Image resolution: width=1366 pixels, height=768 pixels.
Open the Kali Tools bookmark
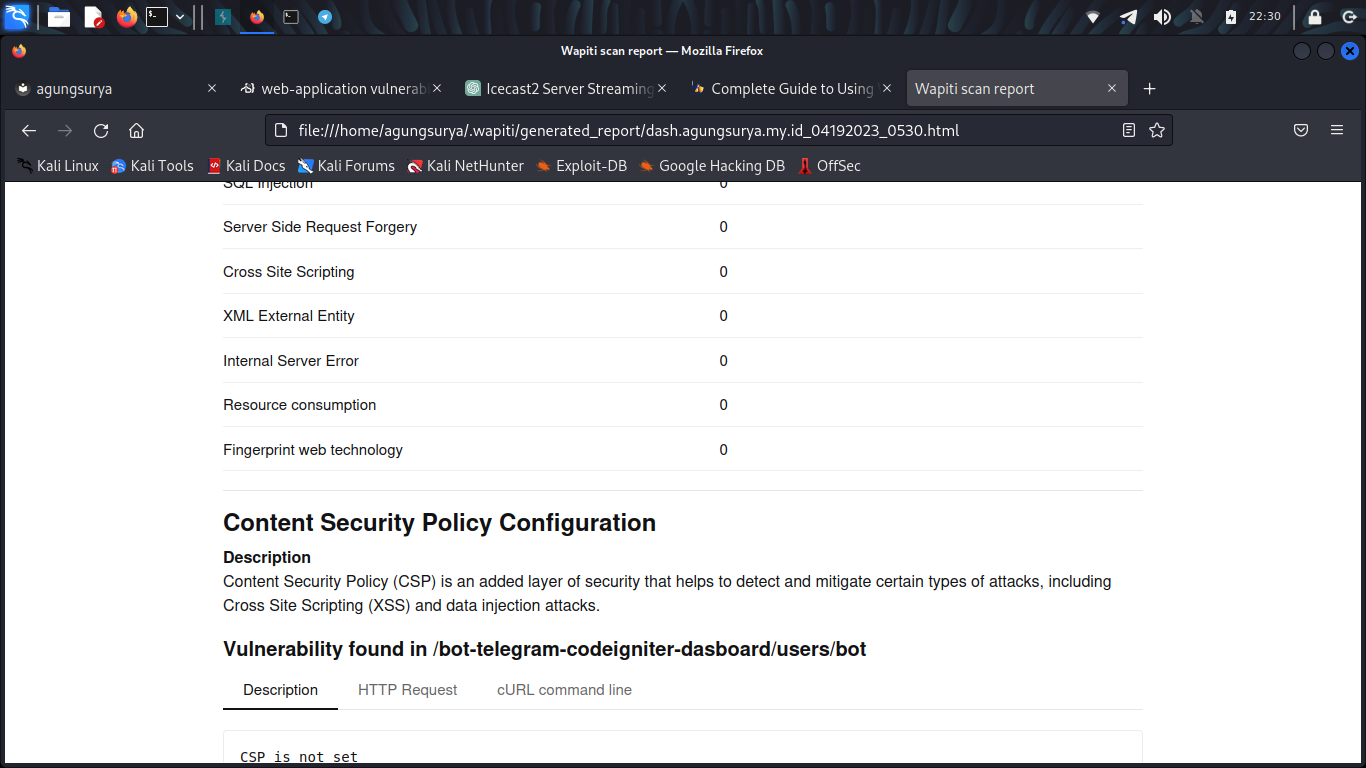(x=152, y=166)
